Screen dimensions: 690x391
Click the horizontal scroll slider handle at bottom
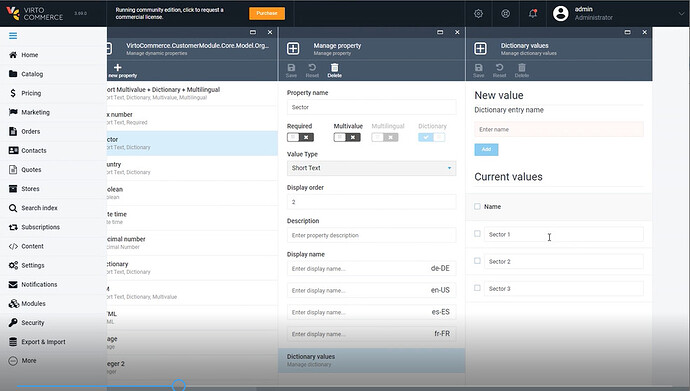(179, 386)
